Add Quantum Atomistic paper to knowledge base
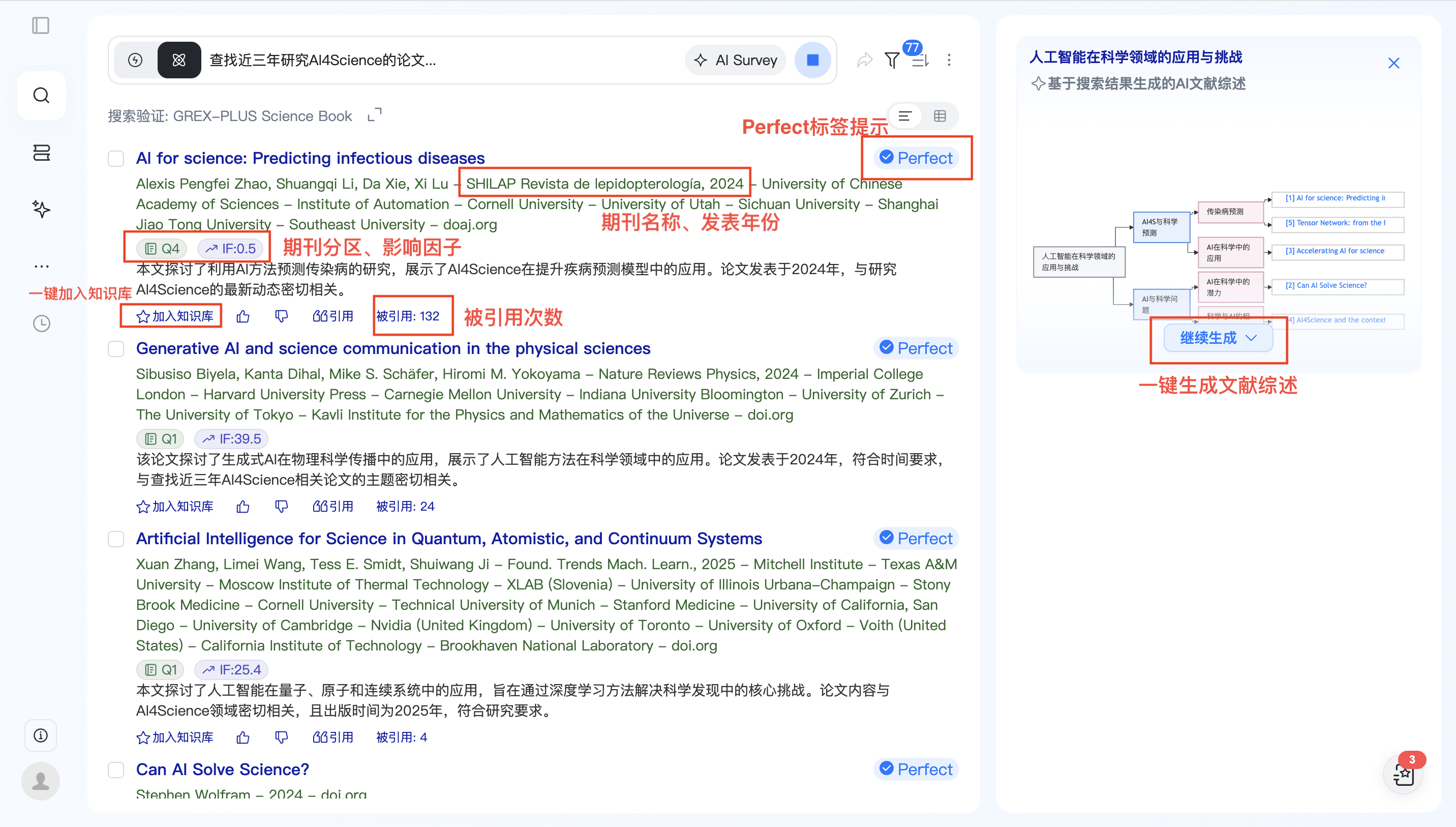This screenshot has height=827, width=1456. [175, 738]
